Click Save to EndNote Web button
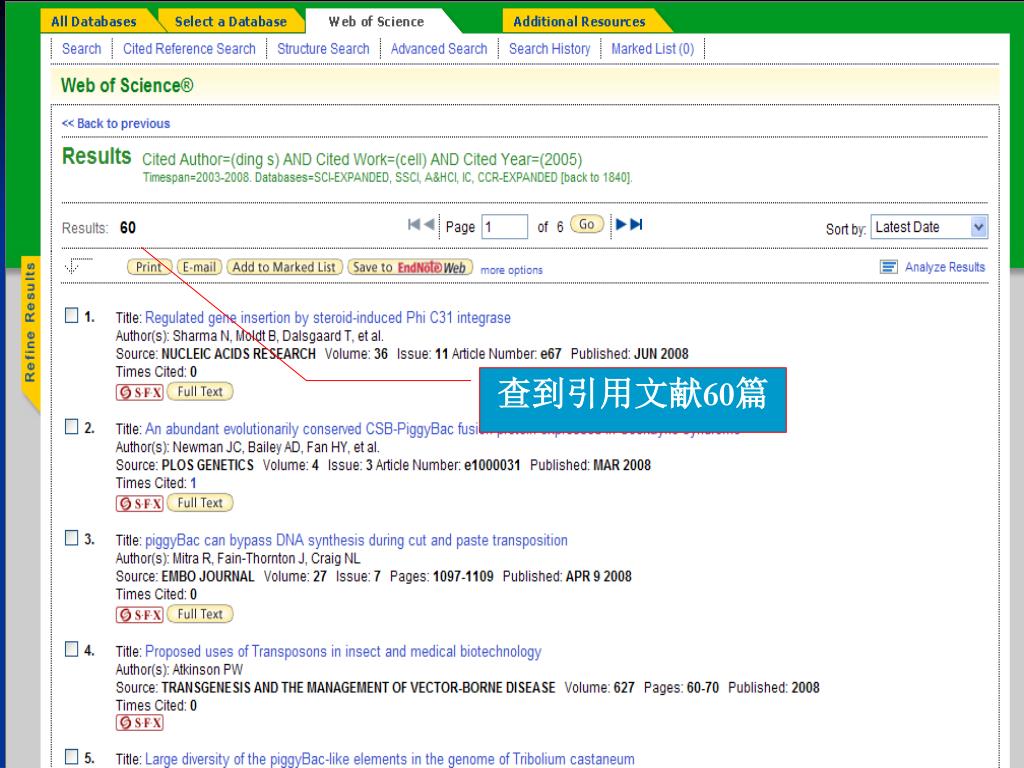1024x768 pixels. click(409, 267)
